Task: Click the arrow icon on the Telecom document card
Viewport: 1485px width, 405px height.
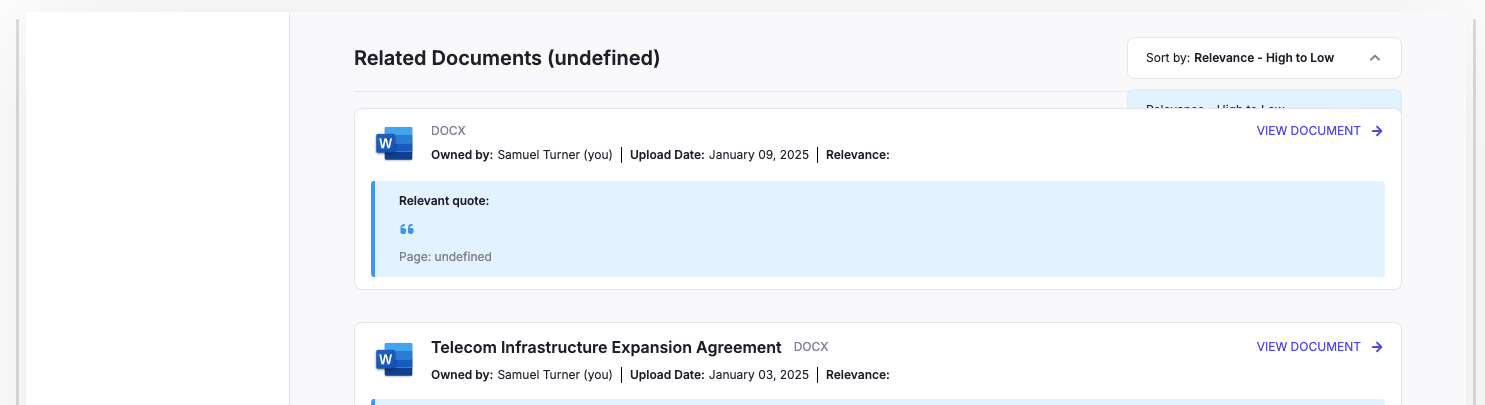Action: coord(1377,347)
